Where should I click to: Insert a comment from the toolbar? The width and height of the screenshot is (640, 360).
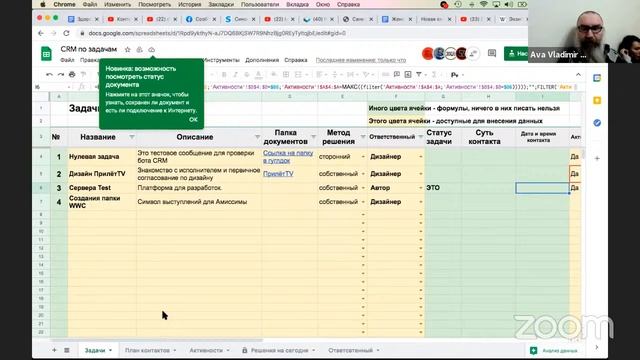[397, 74]
